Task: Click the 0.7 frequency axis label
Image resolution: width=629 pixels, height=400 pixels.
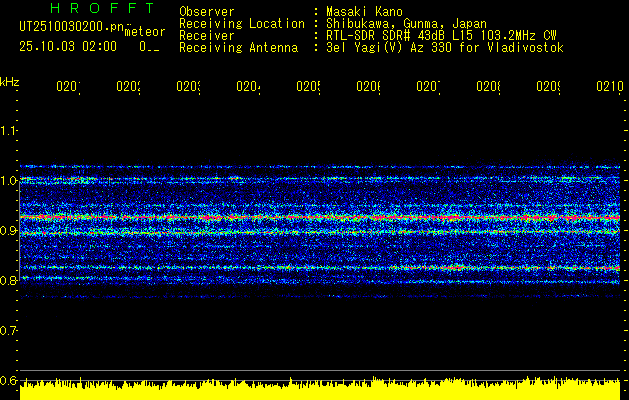Action: pyautogui.click(x=8, y=330)
